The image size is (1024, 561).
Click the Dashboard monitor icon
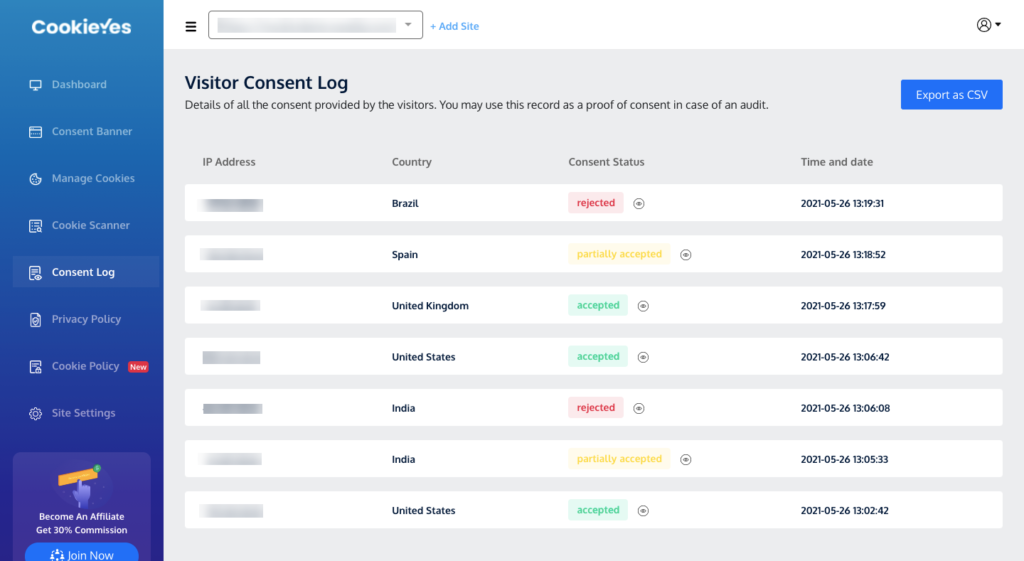35,85
